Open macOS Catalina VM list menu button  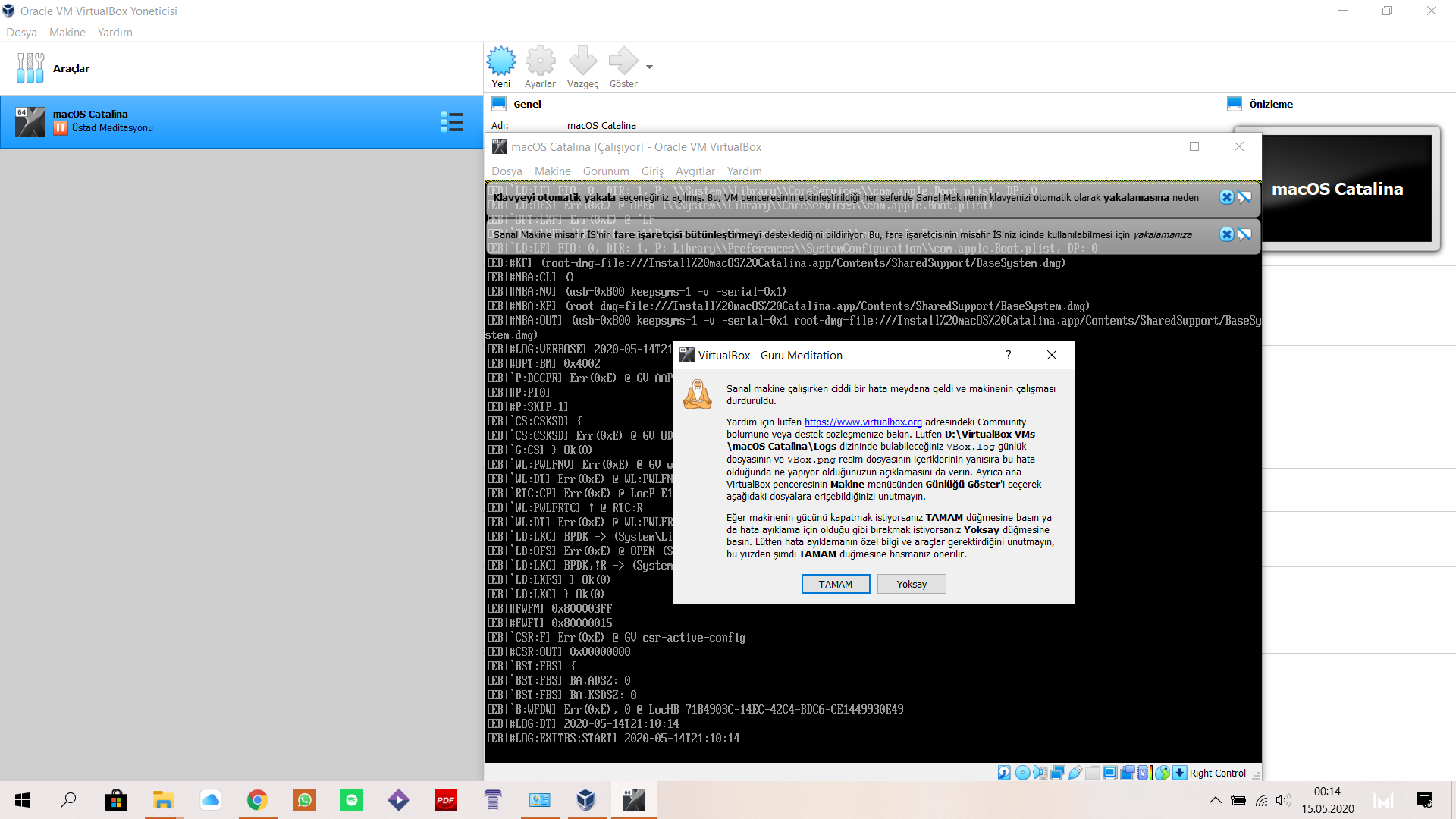[x=452, y=122]
